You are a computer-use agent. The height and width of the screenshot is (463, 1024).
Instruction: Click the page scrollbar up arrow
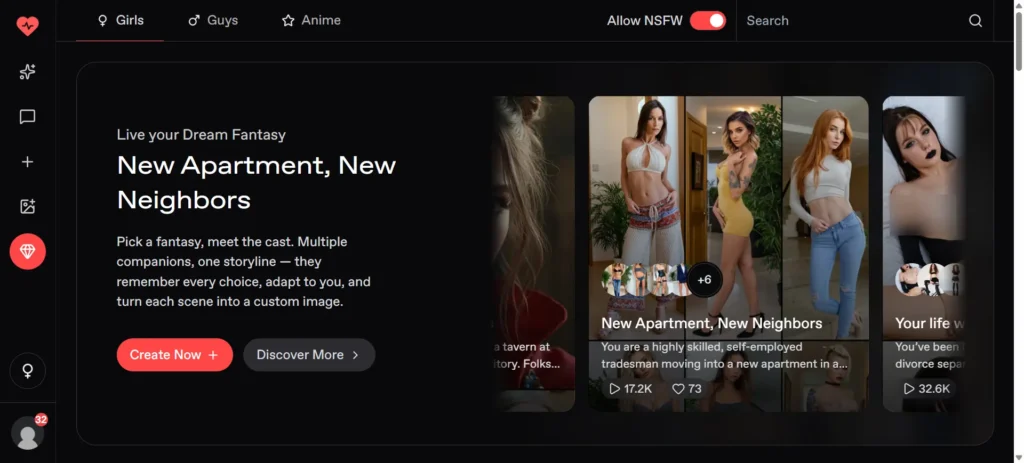tap(1019, 5)
